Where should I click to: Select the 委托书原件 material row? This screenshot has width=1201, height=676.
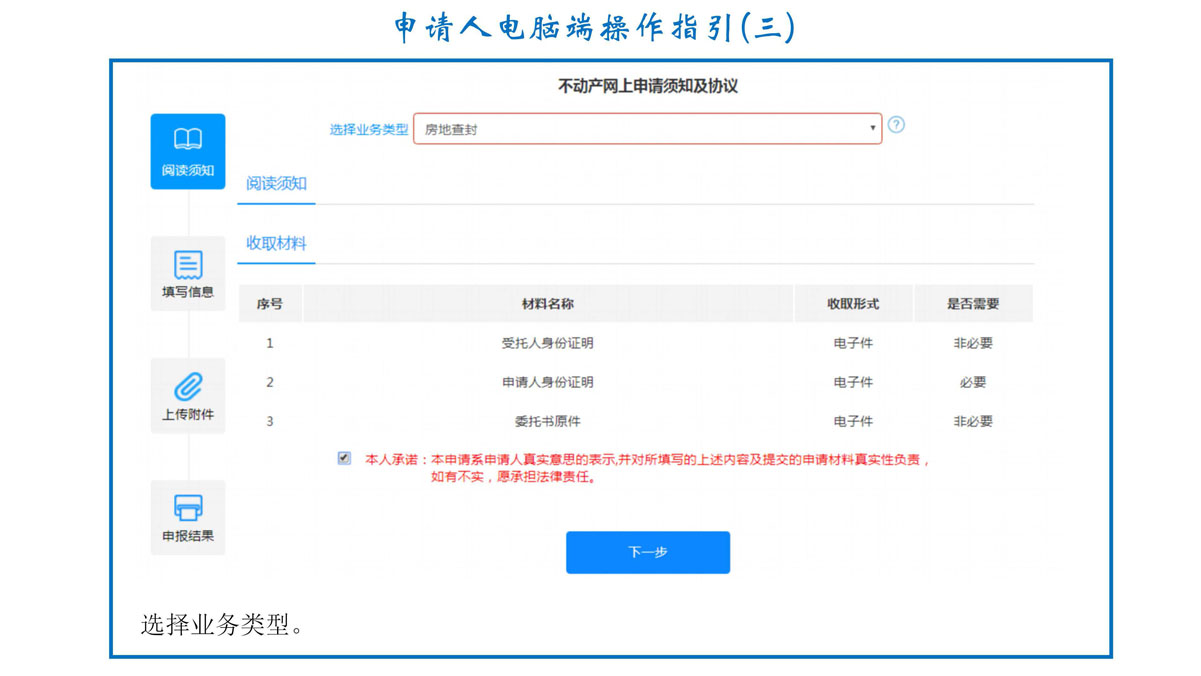pyautogui.click(x=547, y=421)
